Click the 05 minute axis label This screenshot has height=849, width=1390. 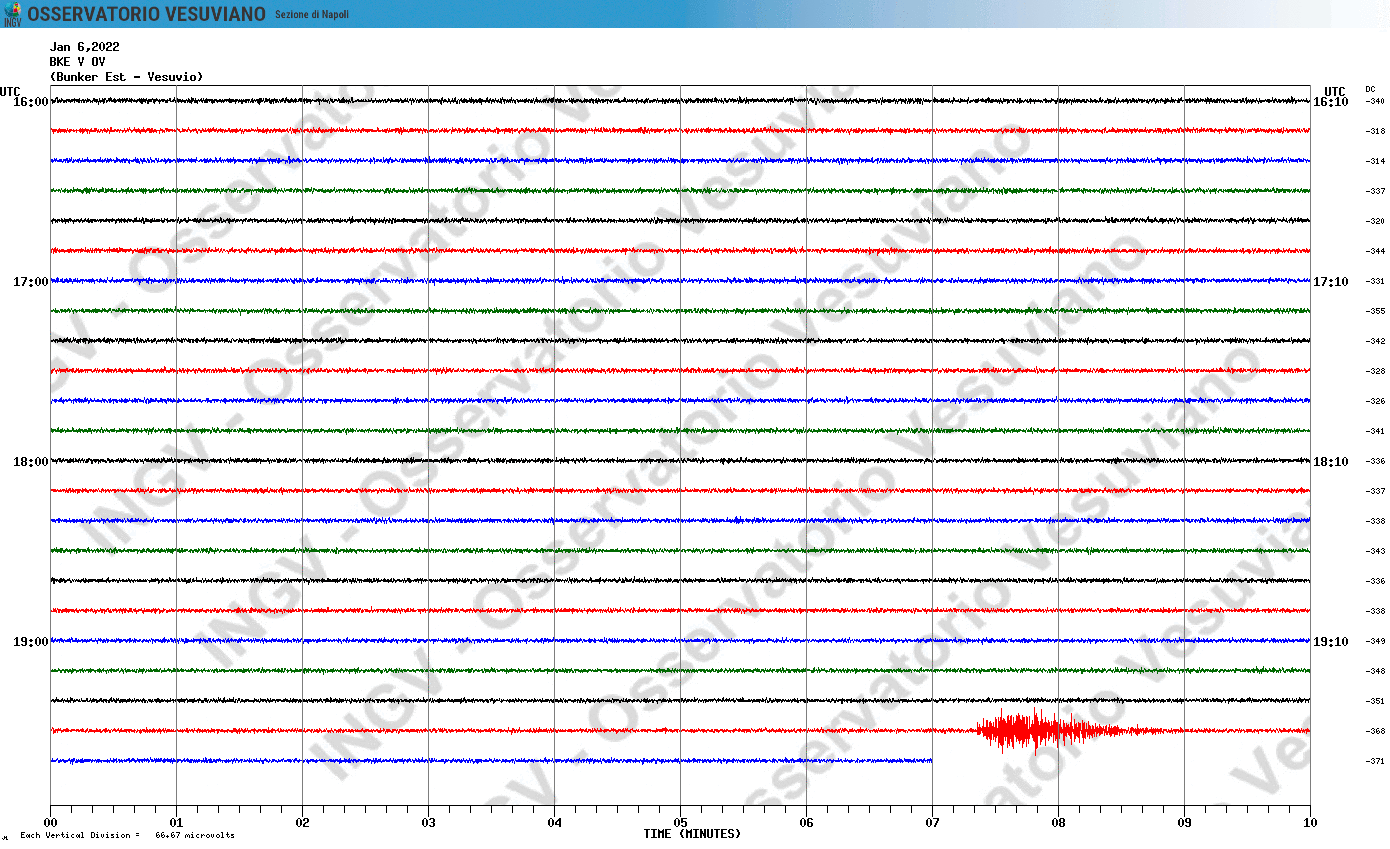pos(680,822)
